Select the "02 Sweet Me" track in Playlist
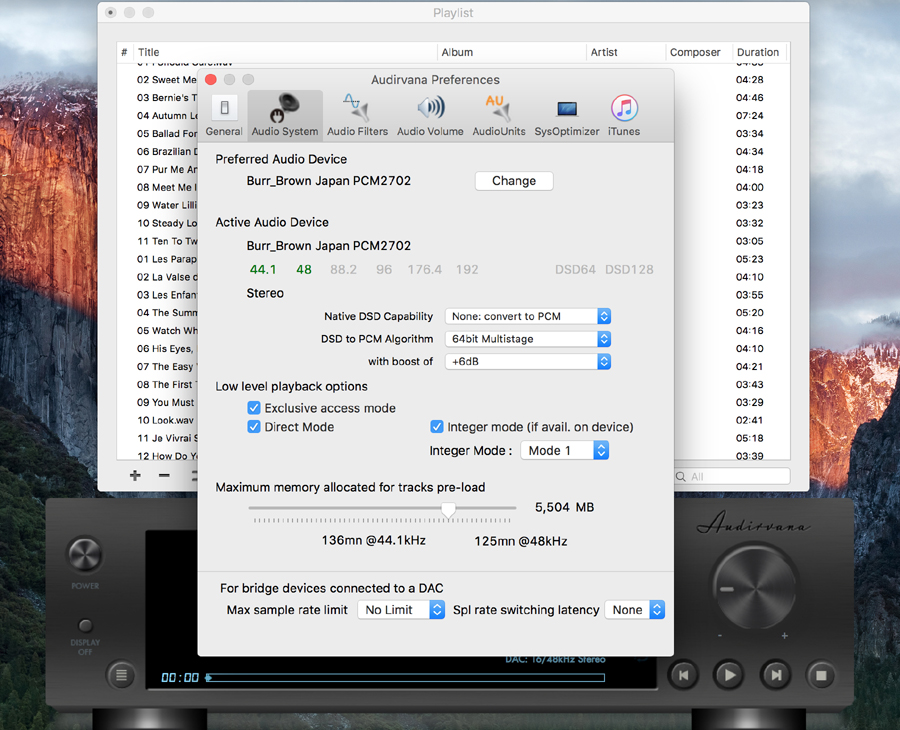This screenshot has width=900, height=730. click(166, 80)
